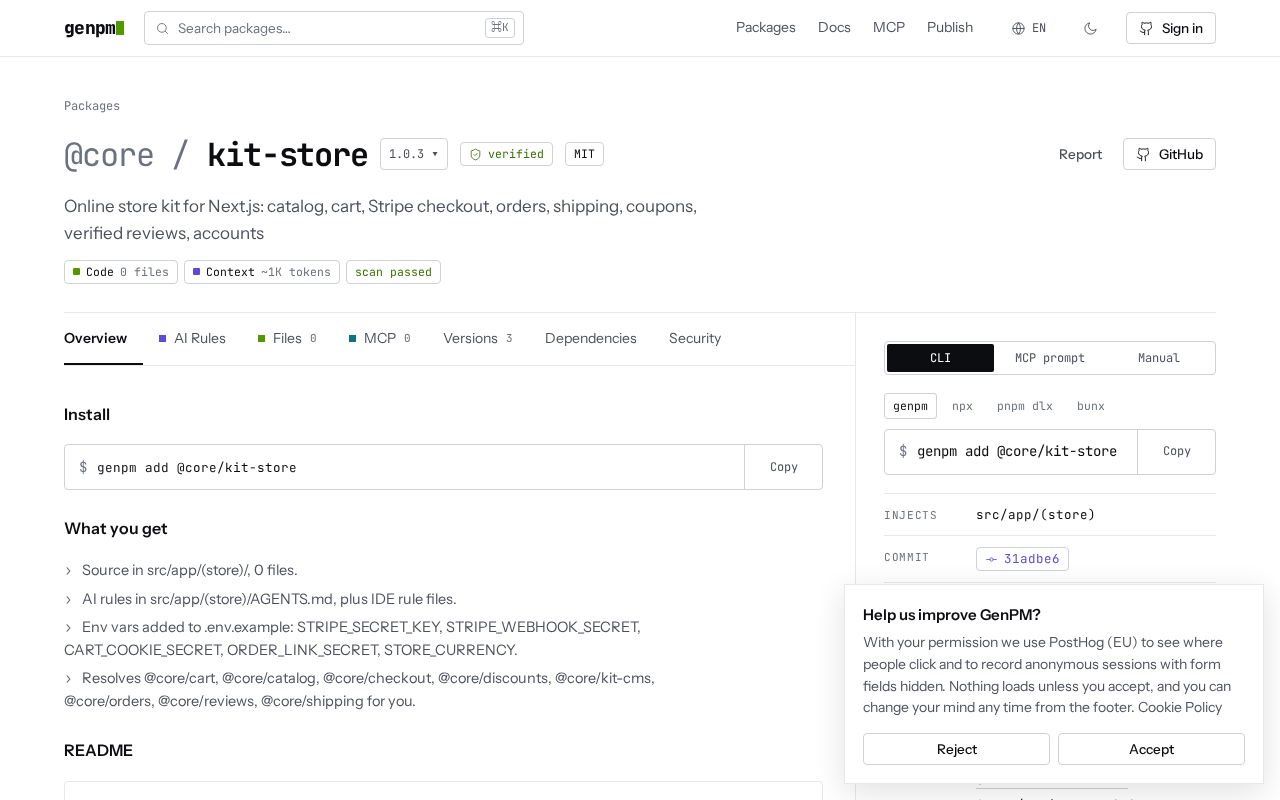Select the MCP prompt install mode
This screenshot has height=800, width=1280.
pyautogui.click(x=1050, y=358)
